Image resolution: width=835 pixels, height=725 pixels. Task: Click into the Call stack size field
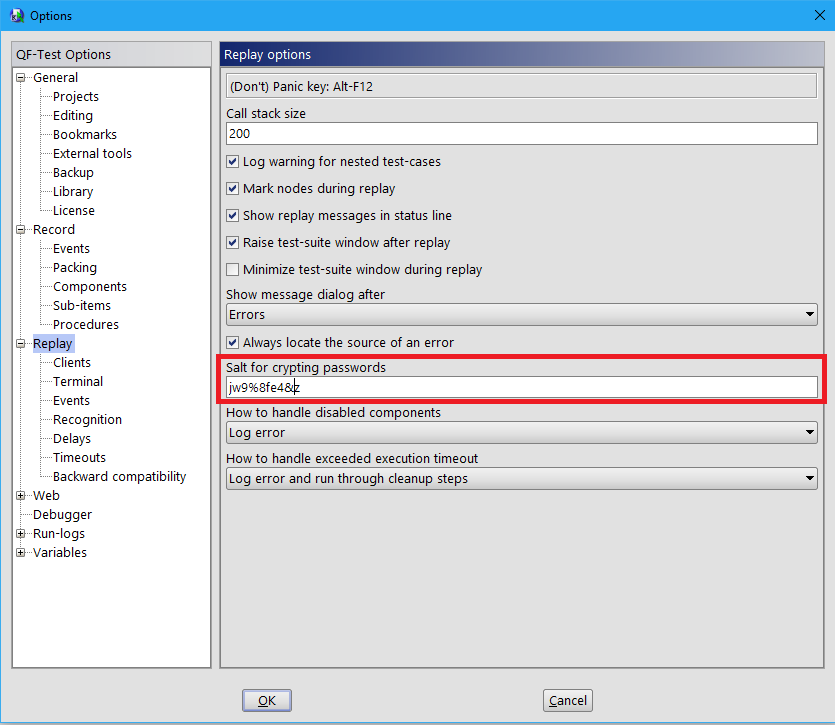point(521,134)
